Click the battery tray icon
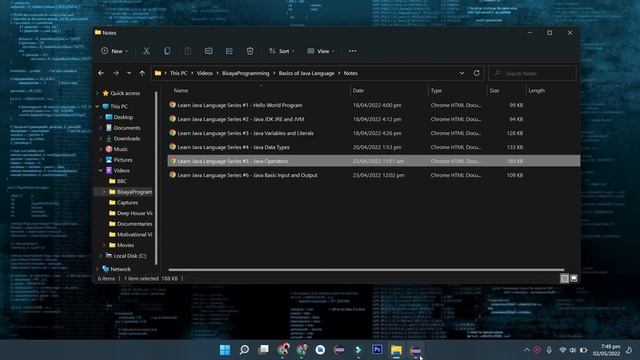 click(583, 350)
